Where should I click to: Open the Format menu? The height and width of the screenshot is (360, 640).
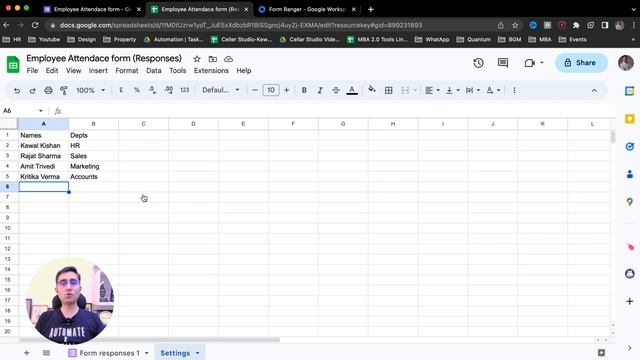[x=127, y=71]
